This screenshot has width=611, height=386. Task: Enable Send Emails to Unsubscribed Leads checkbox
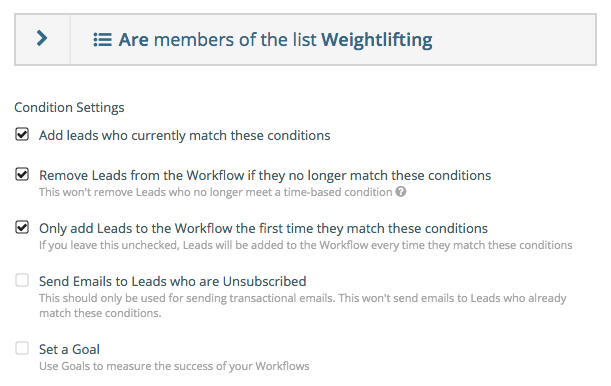(x=22, y=280)
